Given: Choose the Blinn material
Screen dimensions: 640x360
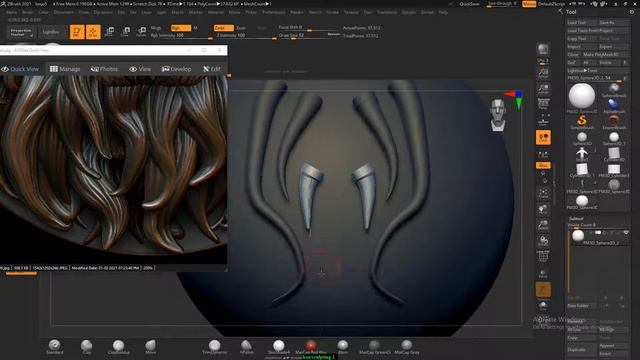Looking at the screenshot, I should pos(343,347).
